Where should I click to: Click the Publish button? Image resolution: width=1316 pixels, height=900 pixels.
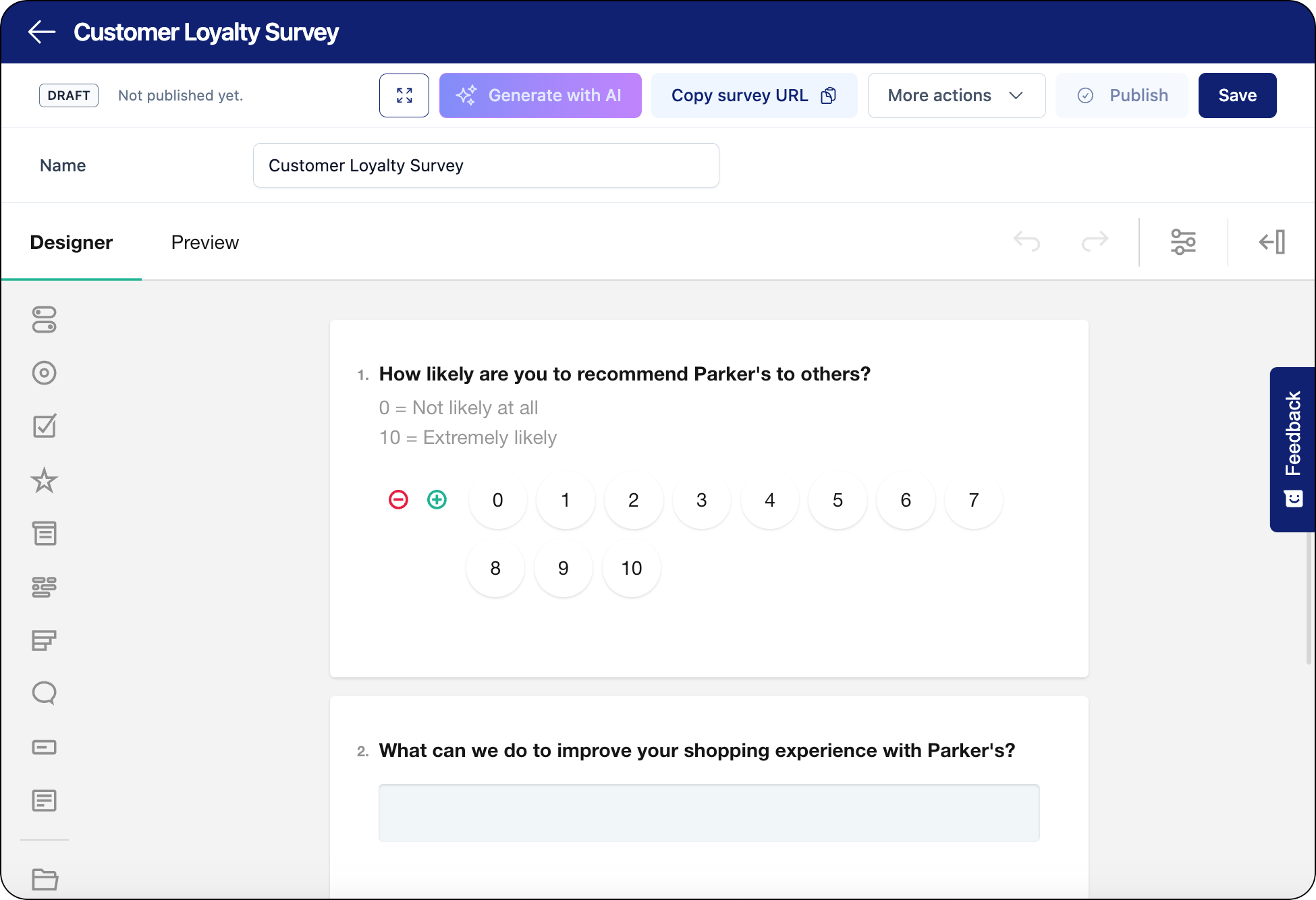1122,95
